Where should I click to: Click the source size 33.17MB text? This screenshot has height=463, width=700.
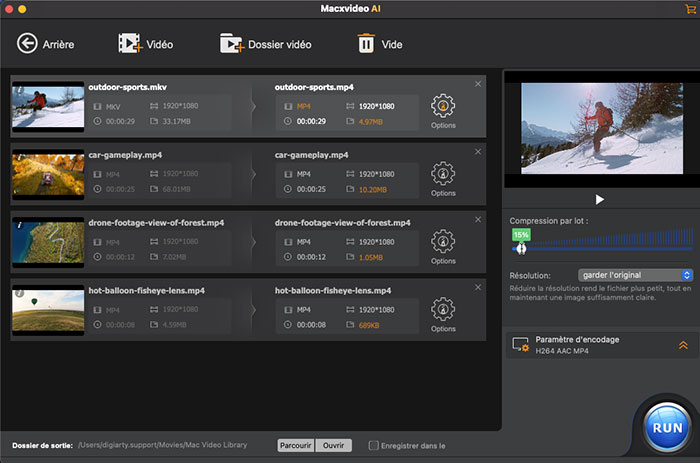(x=177, y=121)
